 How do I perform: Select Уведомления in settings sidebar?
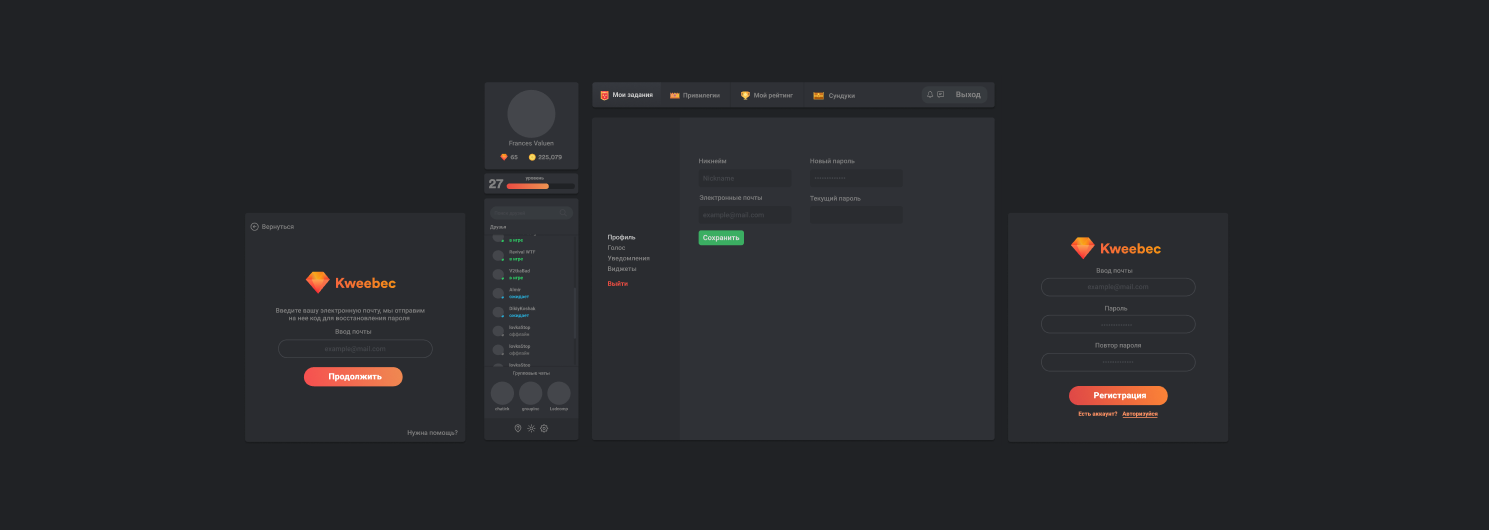tap(628, 258)
